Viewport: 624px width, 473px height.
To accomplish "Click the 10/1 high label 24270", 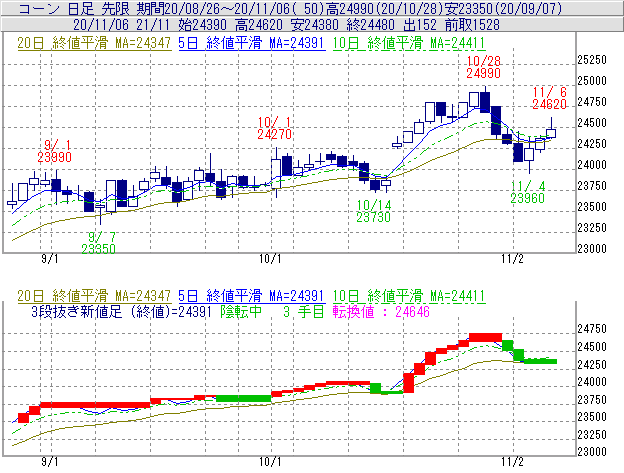I will pos(275,128).
